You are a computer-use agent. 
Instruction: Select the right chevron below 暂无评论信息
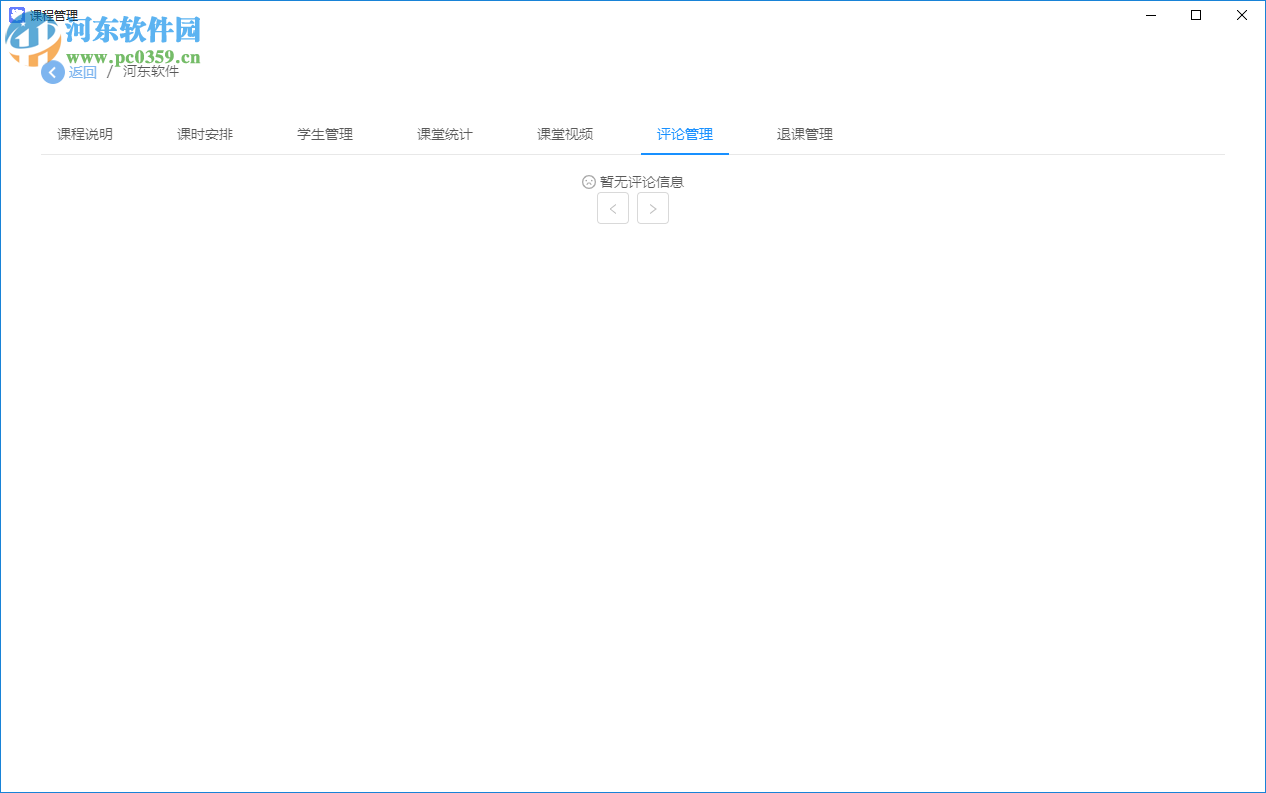[652, 208]
